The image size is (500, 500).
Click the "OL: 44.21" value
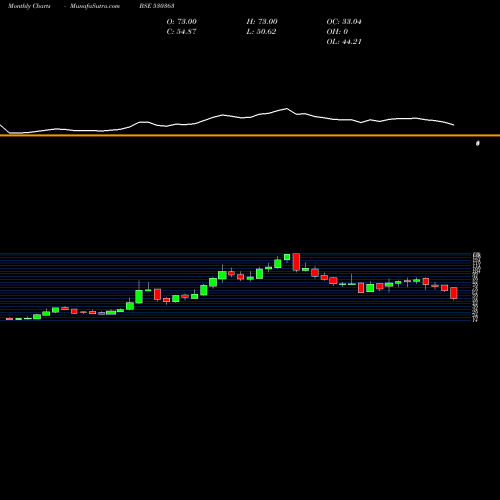pyautogui.click(x=344, y=42)
